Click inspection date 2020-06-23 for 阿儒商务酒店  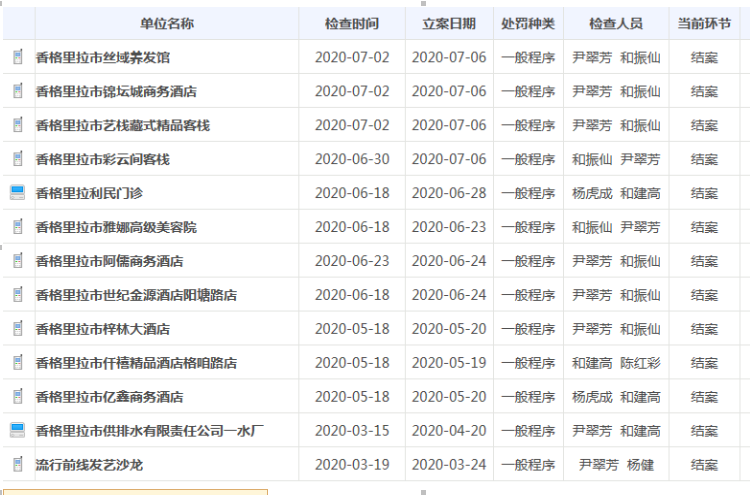(x=352, y=261)
